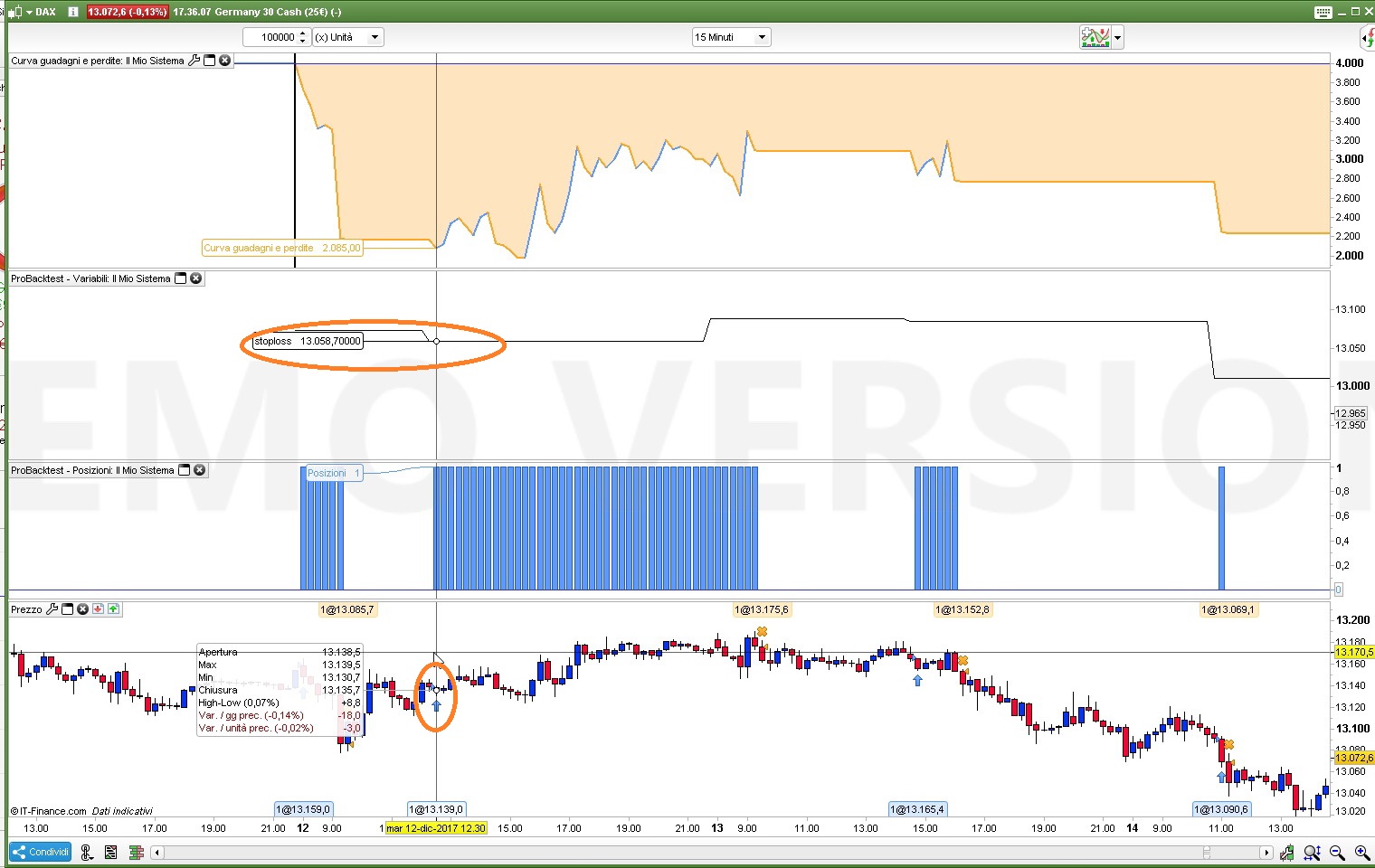1375x868 pixels.
Task: Maximize the Prezzo price panel
Action: [x=67, y=609]
